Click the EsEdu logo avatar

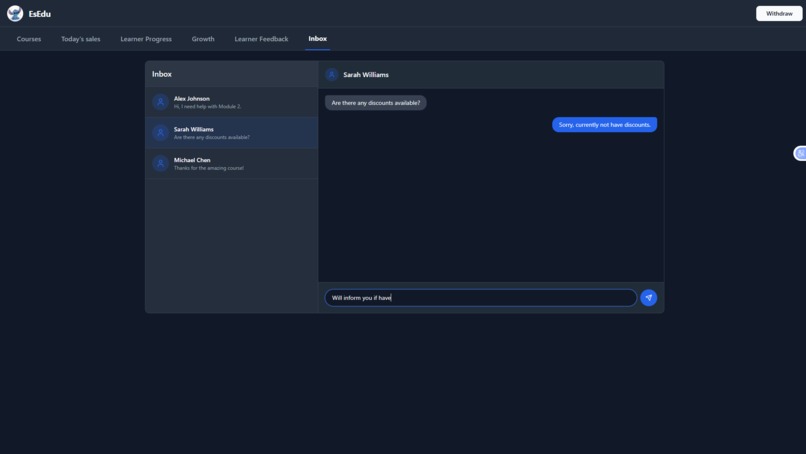click(15, 13)
